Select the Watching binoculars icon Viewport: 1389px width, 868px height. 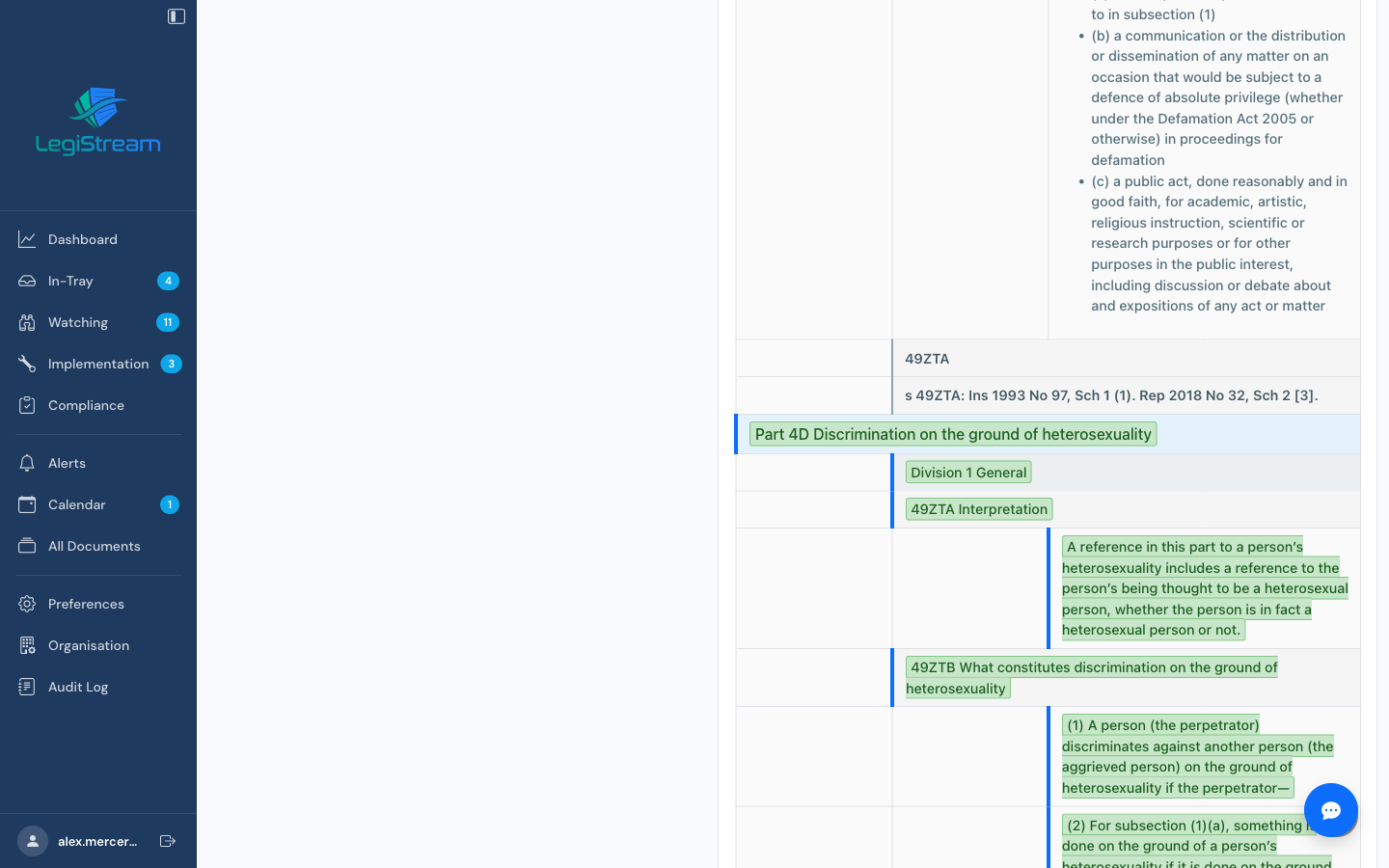point(25,322)
